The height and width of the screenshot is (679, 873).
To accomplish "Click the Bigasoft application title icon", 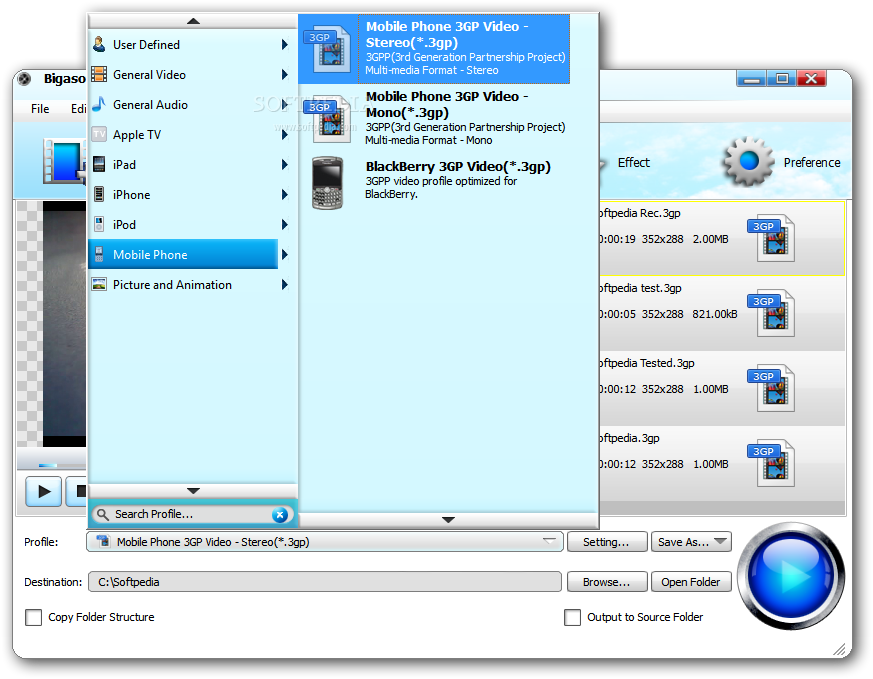I will 24,79.
